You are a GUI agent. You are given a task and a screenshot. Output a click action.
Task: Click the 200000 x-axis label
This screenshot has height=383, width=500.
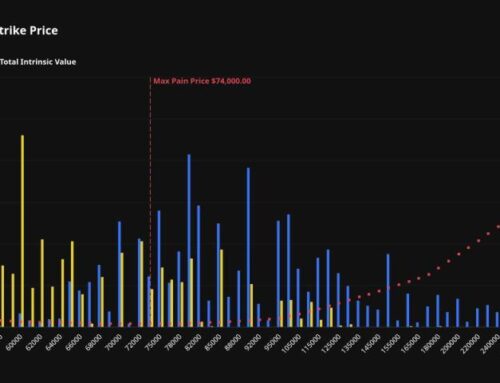(450, 343)
